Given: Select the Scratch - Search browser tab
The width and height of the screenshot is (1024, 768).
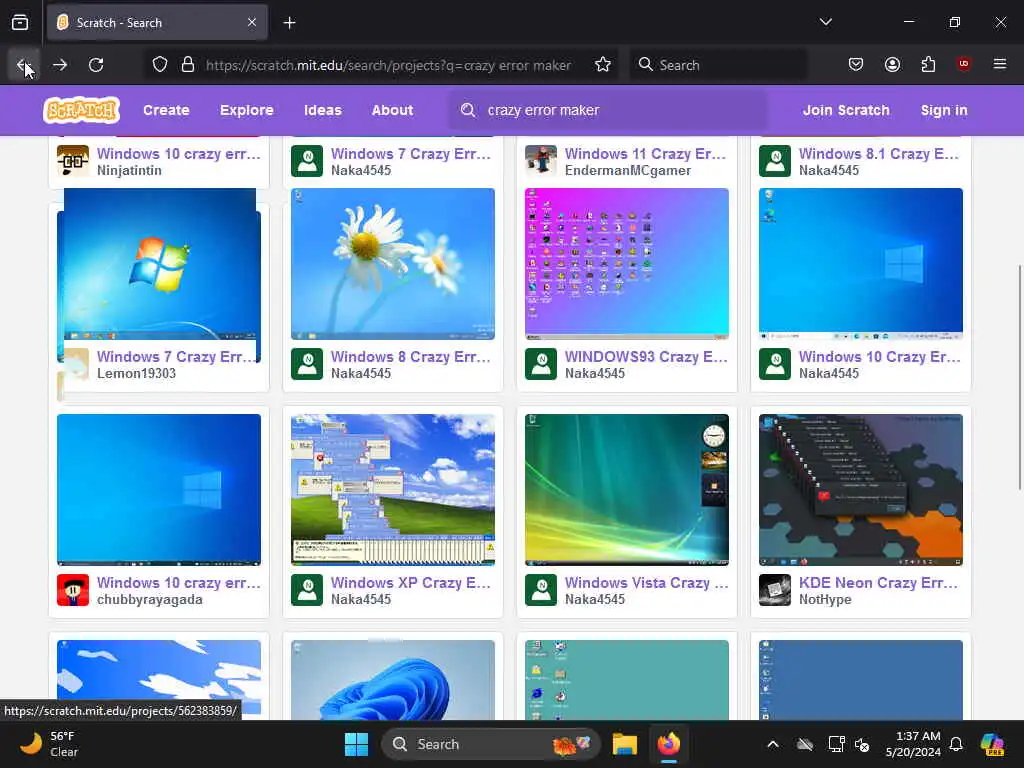Looking at the screenshot, I should 157,23.
